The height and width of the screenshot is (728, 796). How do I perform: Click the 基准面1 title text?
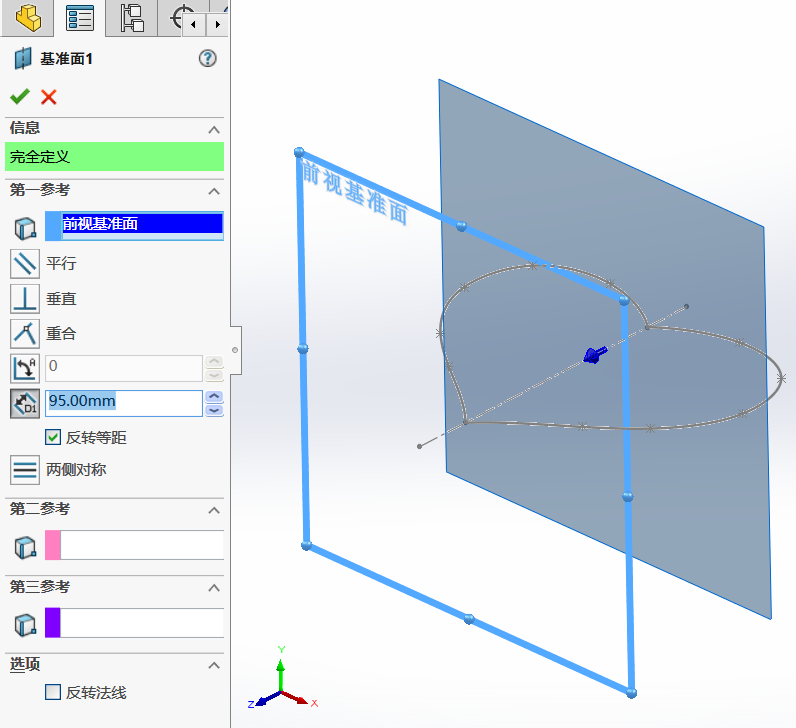click(x=67, y=59)
